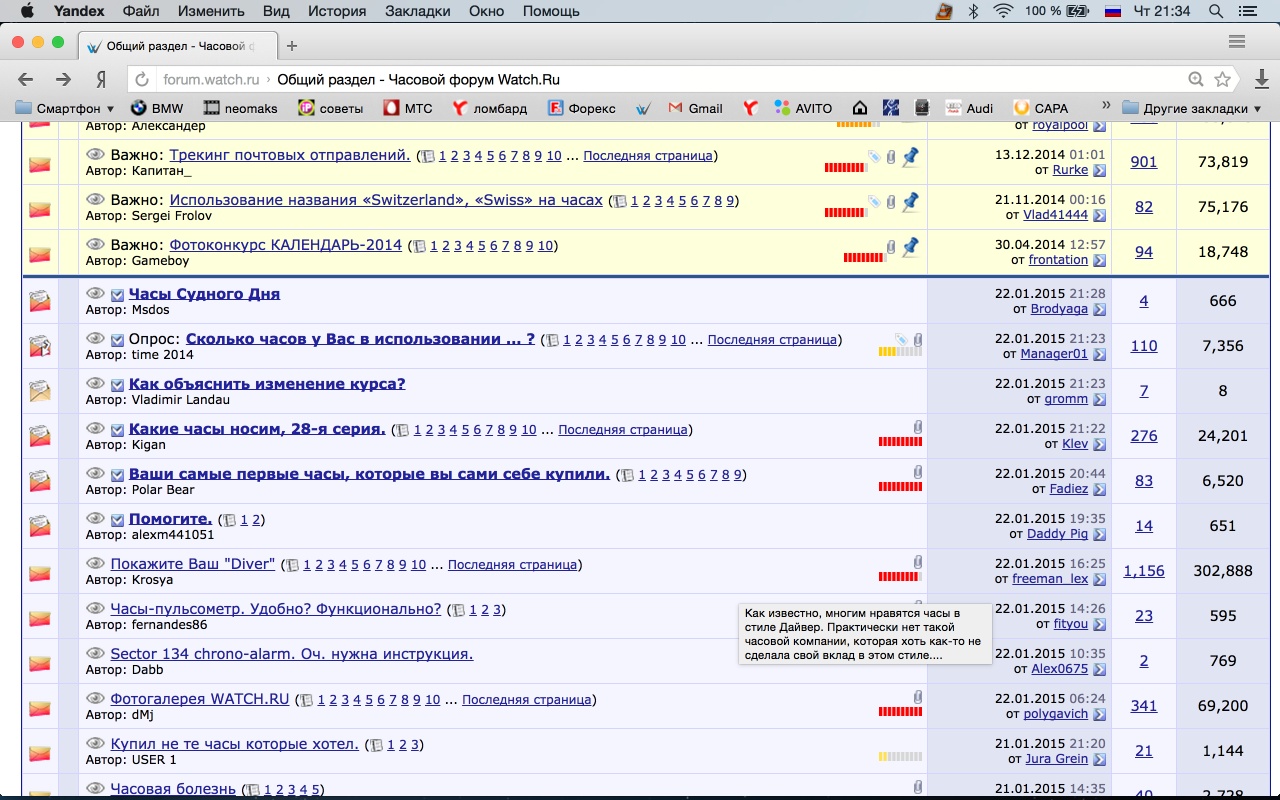Click go-to-last-post arrow next to Brodyaga
The height and width of the screenshot is (800, 1280).
click(x=1099, y=309)
